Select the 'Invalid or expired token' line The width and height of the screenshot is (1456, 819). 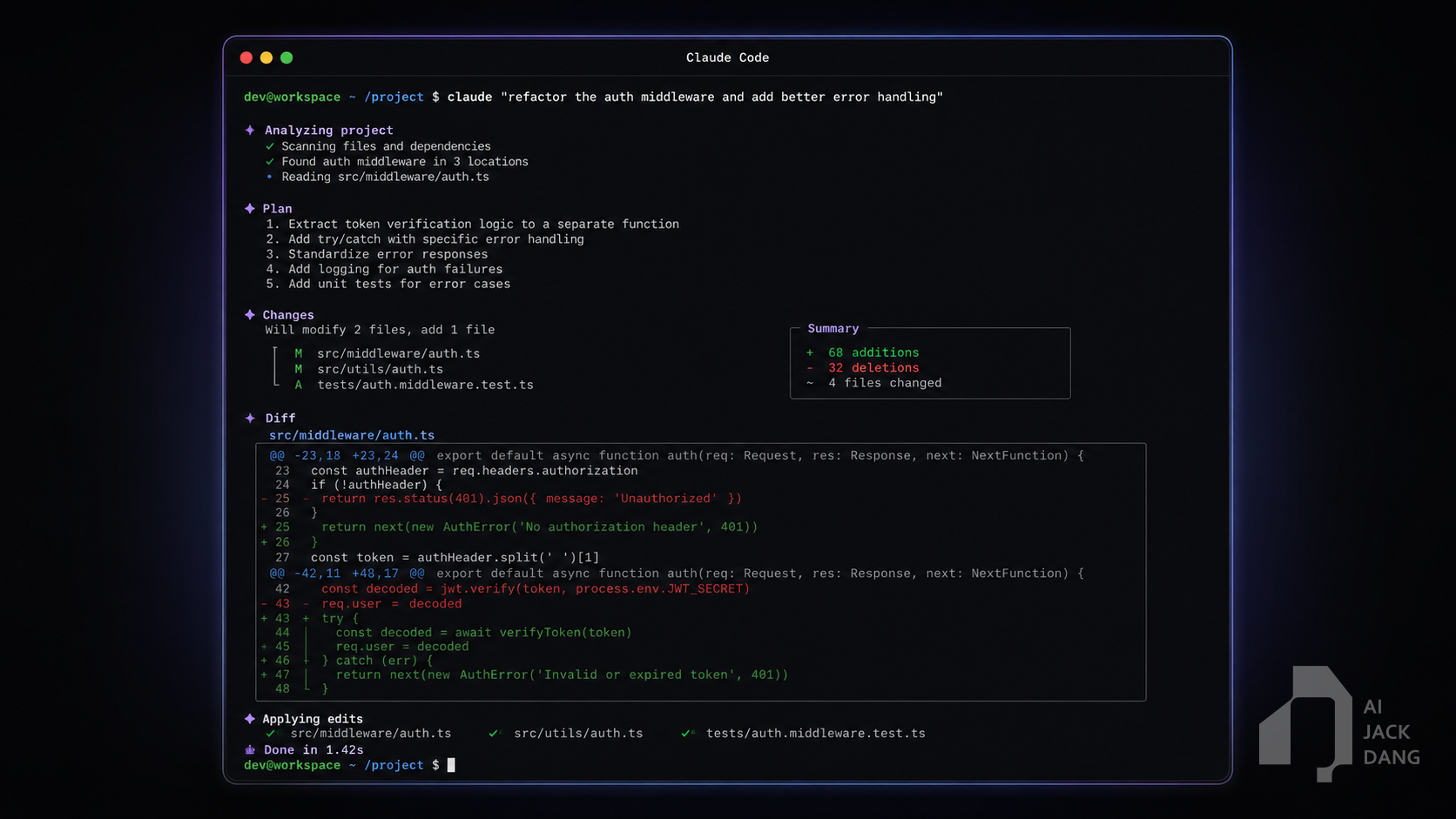(x=562, y=675)
